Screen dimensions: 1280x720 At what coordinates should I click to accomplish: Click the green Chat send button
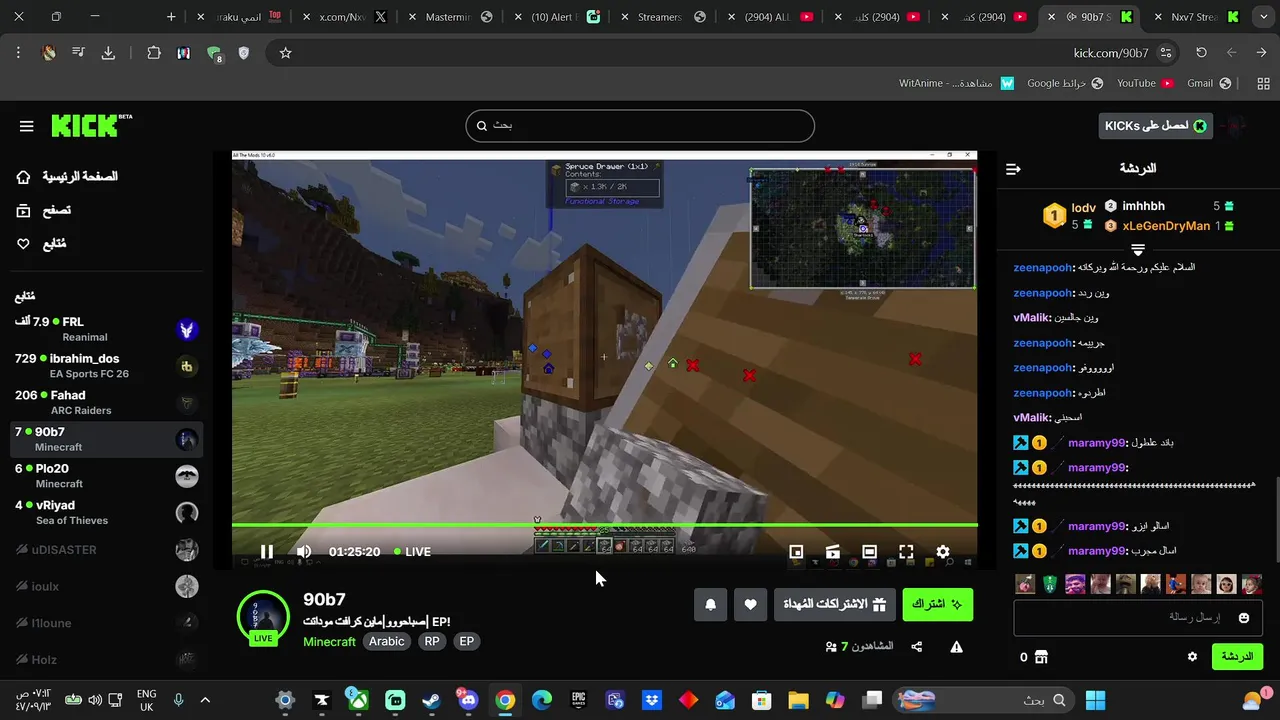coord(1237,657)
